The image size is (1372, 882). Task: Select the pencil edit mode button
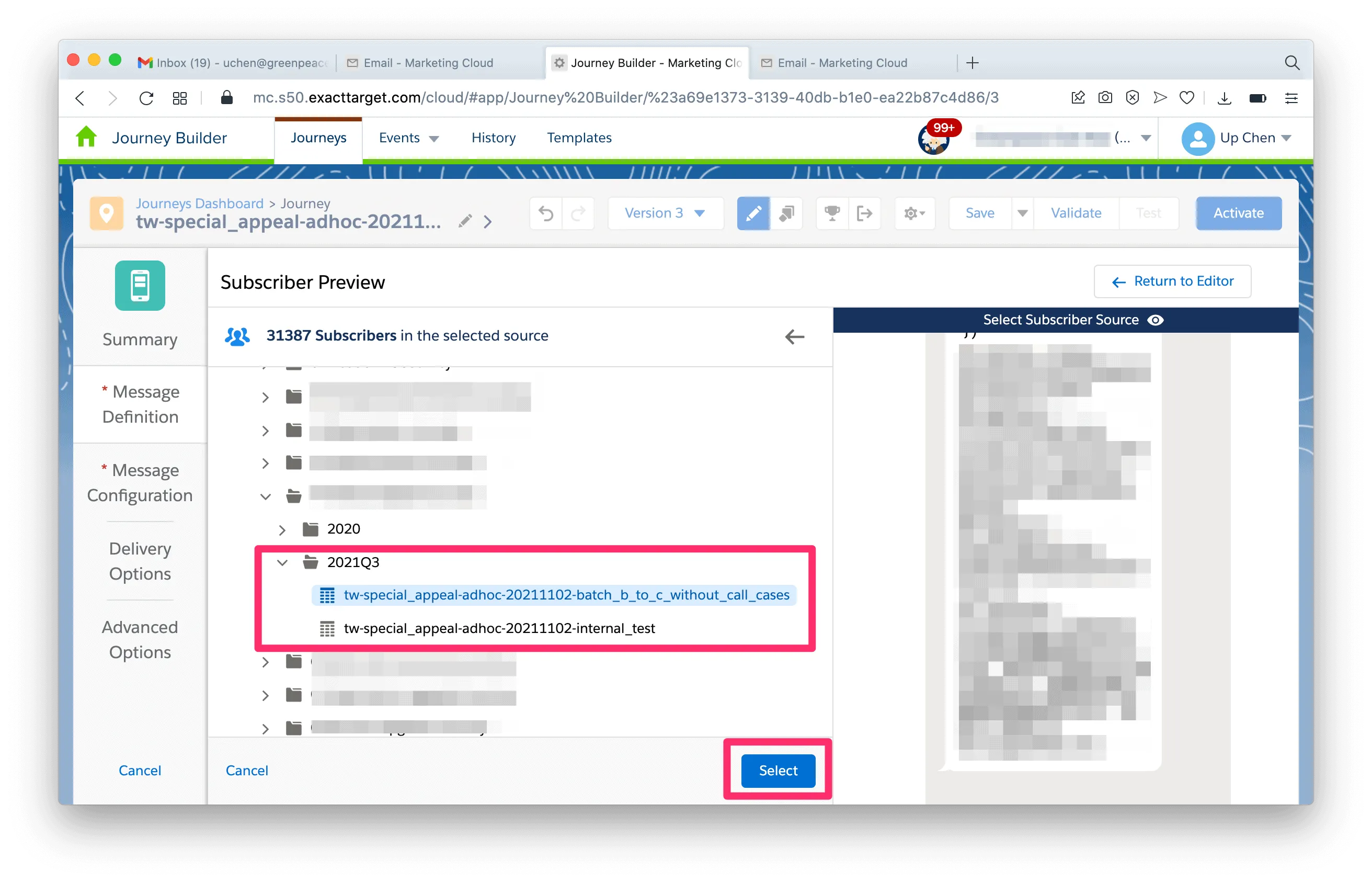point(753,213)
